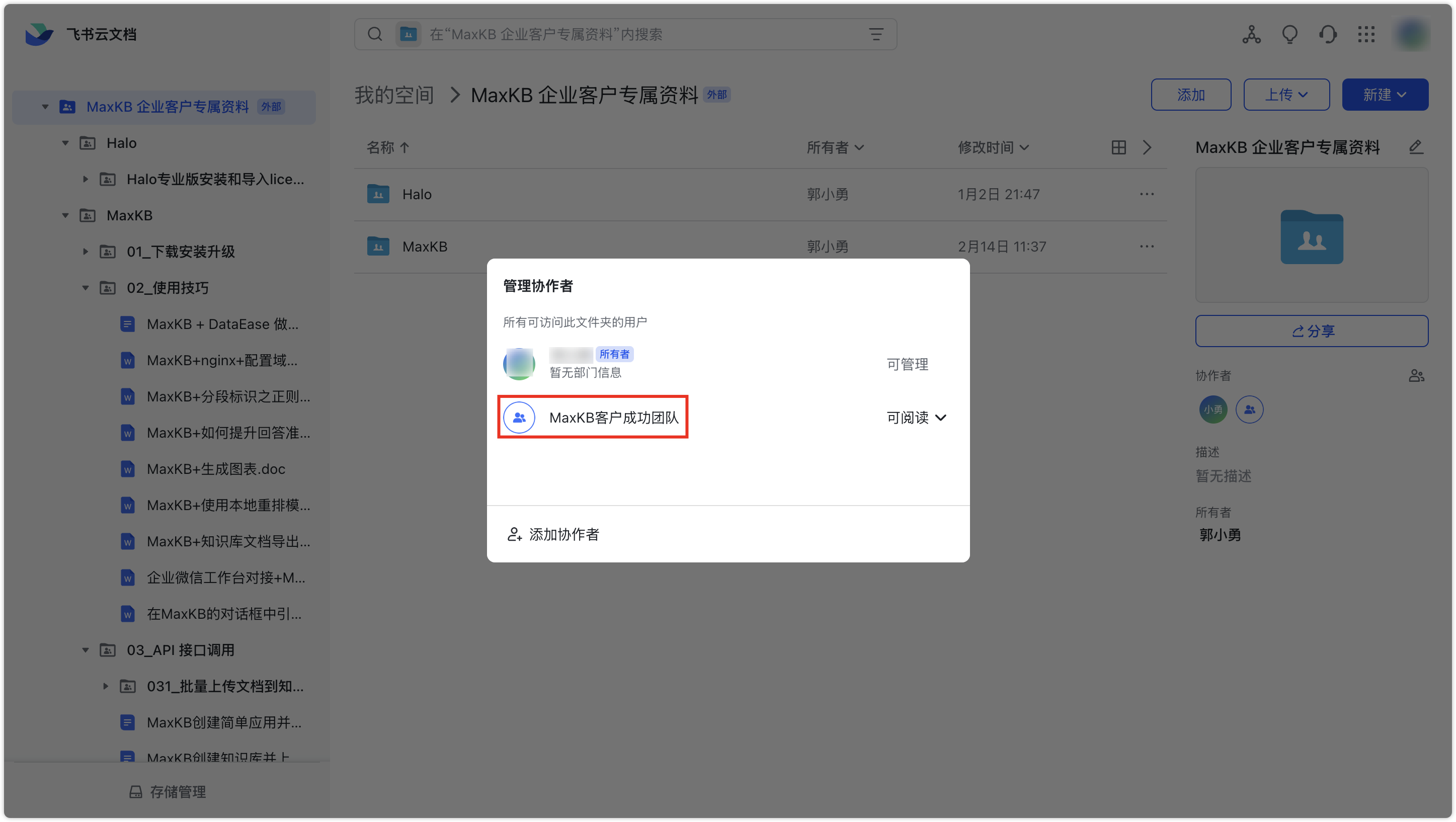Click the pencil edit icon beside folder title
The width and height of the screenshot is (1456, 822).
[x=1416, y=147]
